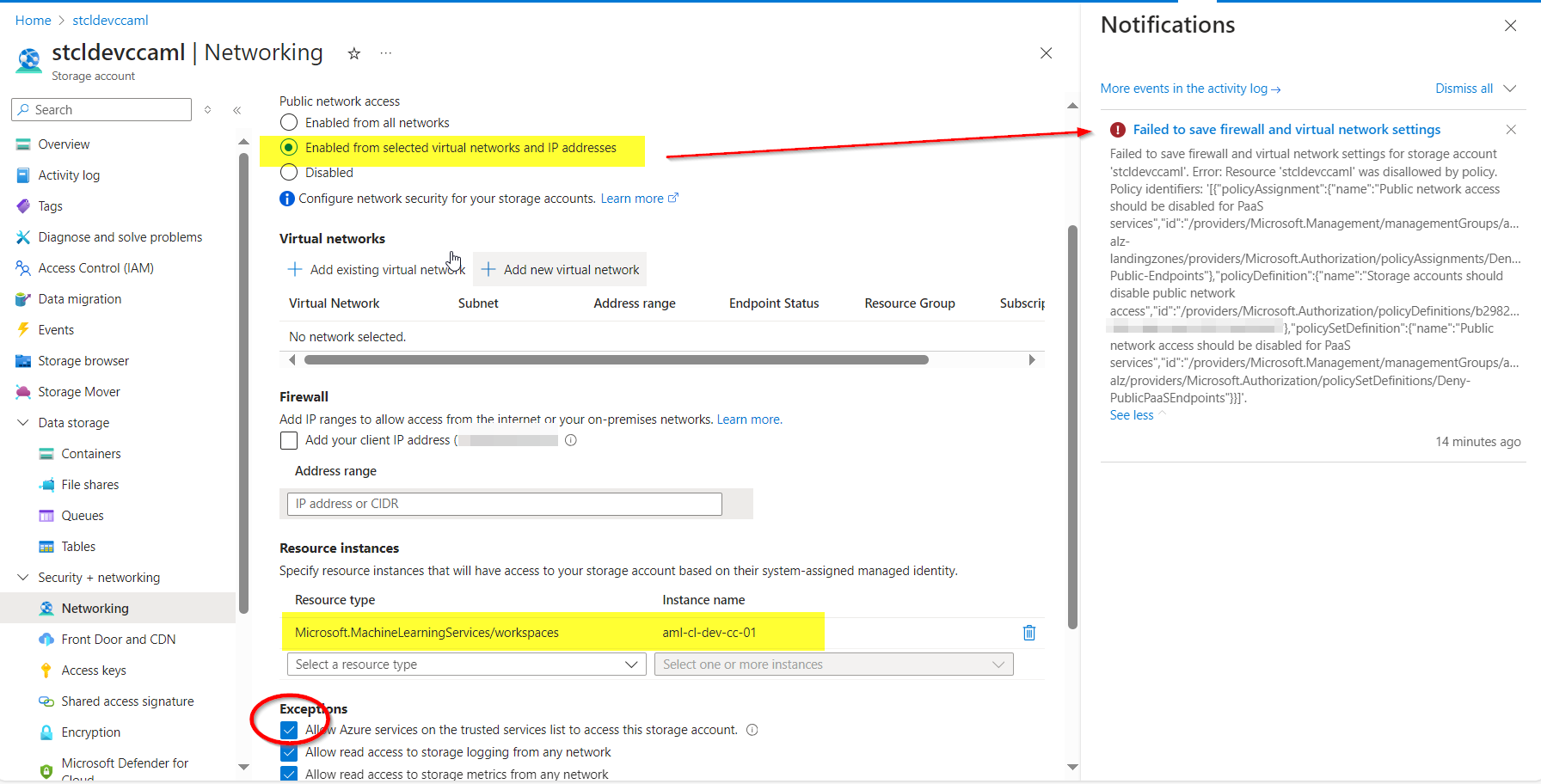This screenshot has width=1541, height=784.
Task: Click the Queues icon
Action: [46, 516]
